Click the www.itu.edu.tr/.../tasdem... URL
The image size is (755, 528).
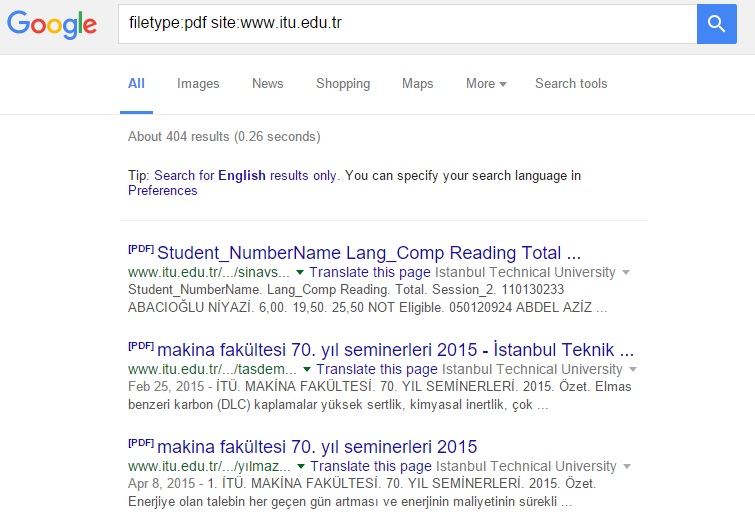point(212,369)
